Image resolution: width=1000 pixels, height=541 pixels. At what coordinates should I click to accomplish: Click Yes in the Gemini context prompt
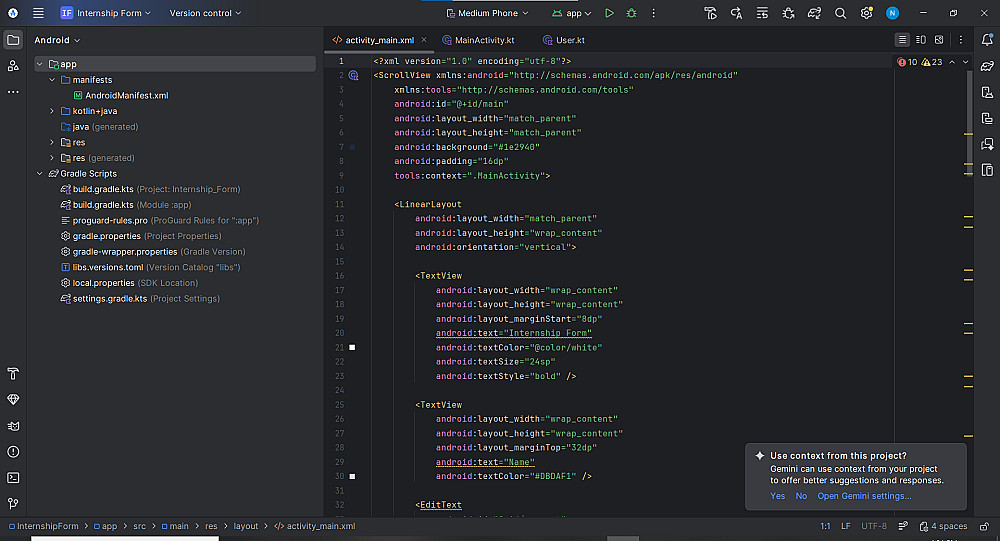pos(777,496)
